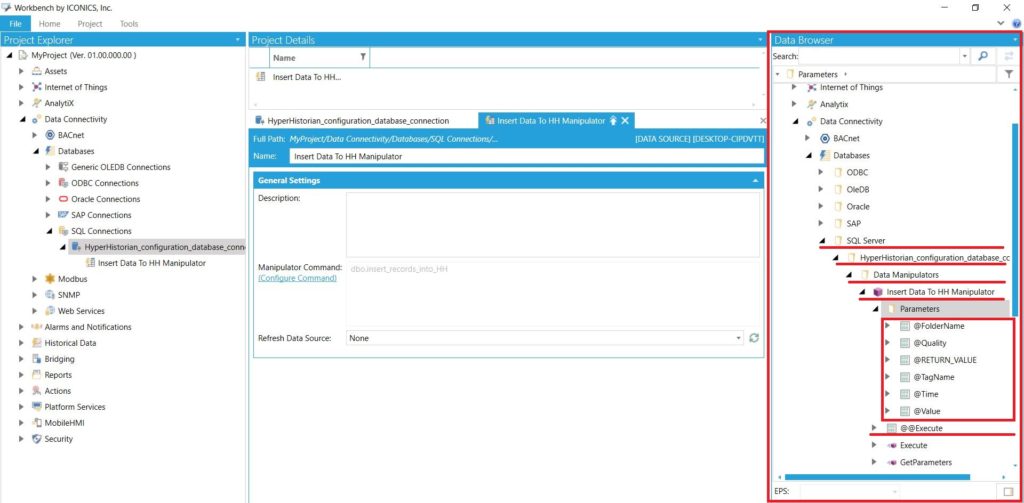Select the Internet of Things icon in Project Explorer
Screen dimensions: 1024x503
[37, 87]
